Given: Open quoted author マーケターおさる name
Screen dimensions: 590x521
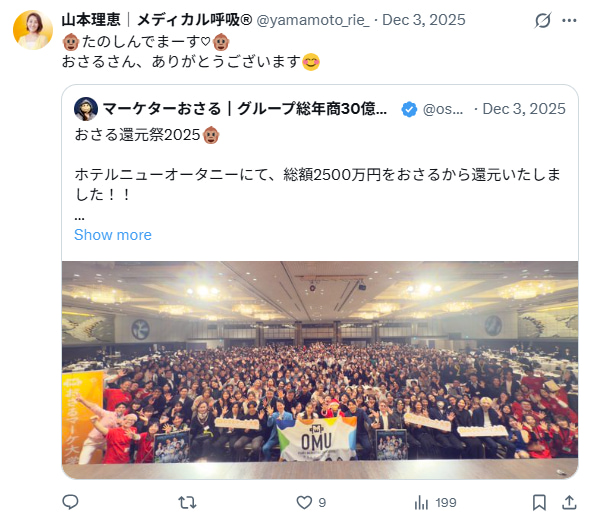Looking at the screenshot, I should pyautogui.click(x=245, y=109).
